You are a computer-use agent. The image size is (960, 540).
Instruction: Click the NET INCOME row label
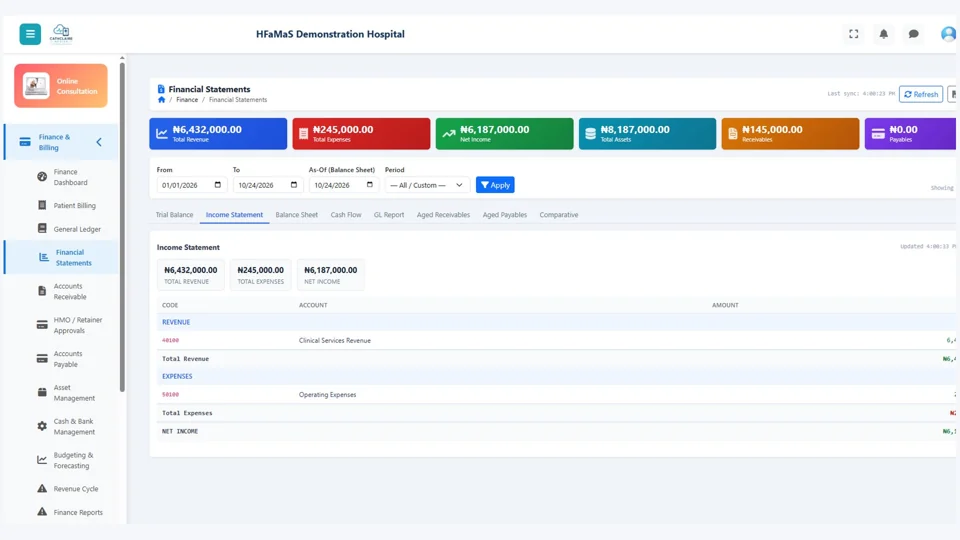(179, 432)
